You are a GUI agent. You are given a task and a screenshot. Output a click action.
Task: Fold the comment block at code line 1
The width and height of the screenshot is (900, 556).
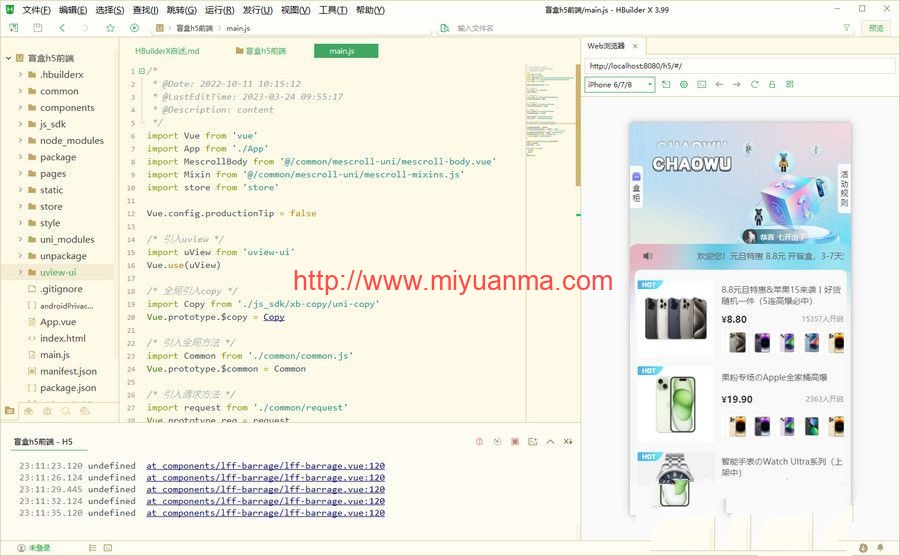coord(142,71)
